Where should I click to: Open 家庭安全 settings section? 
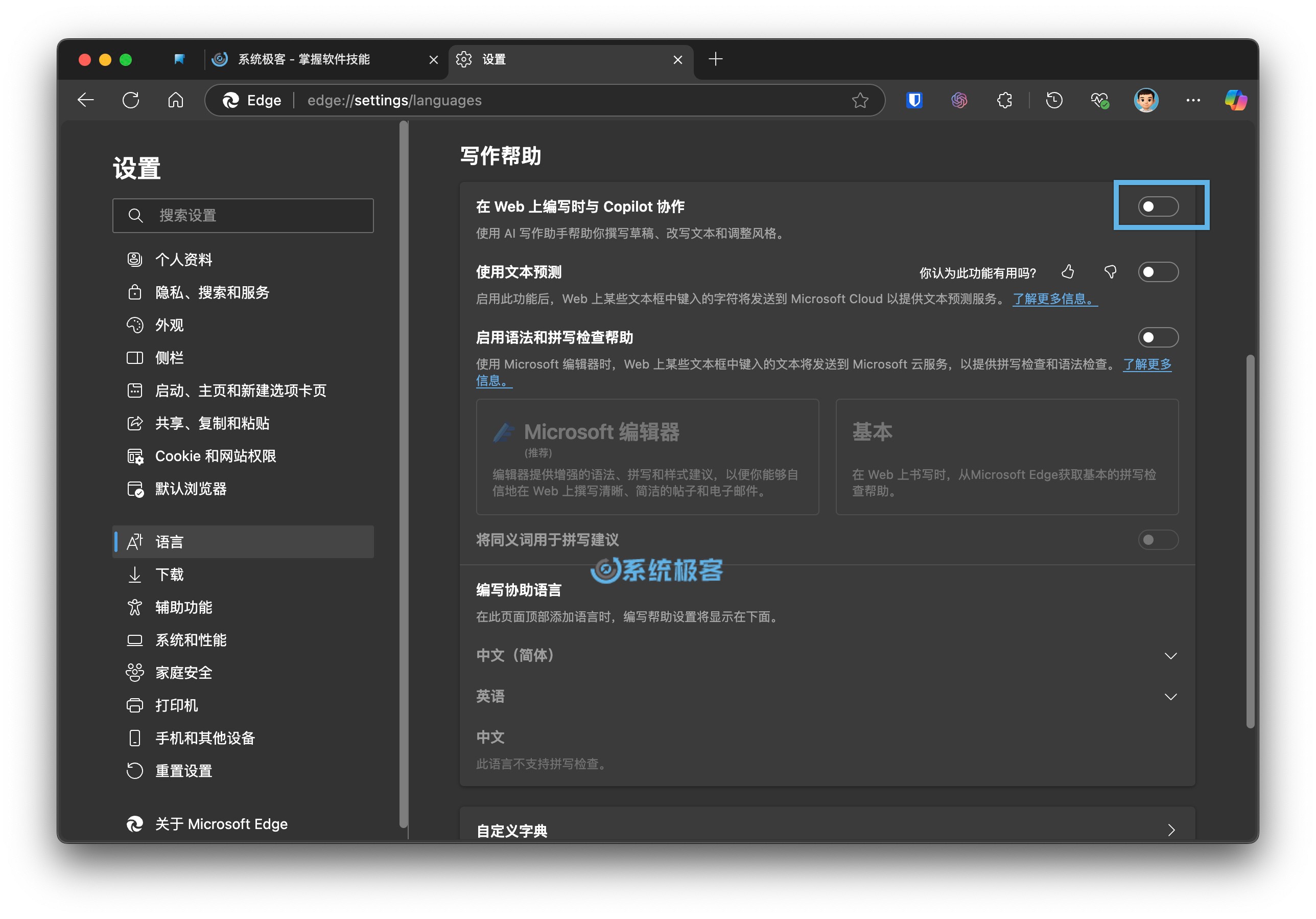tap(243, 673)
